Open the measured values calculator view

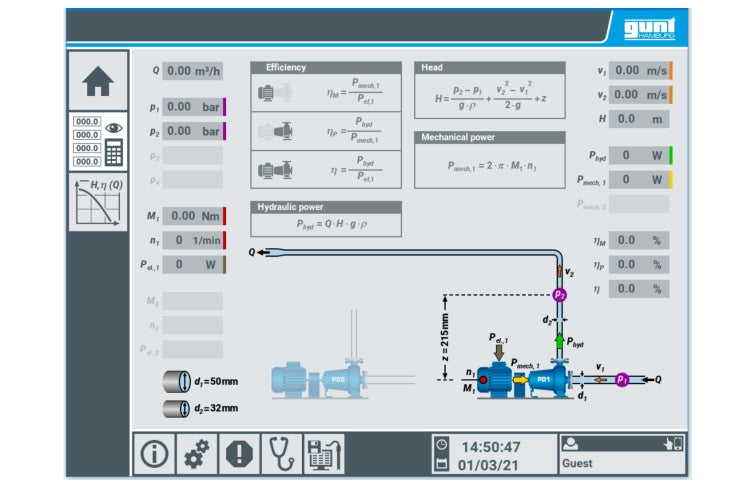point(98,141)
